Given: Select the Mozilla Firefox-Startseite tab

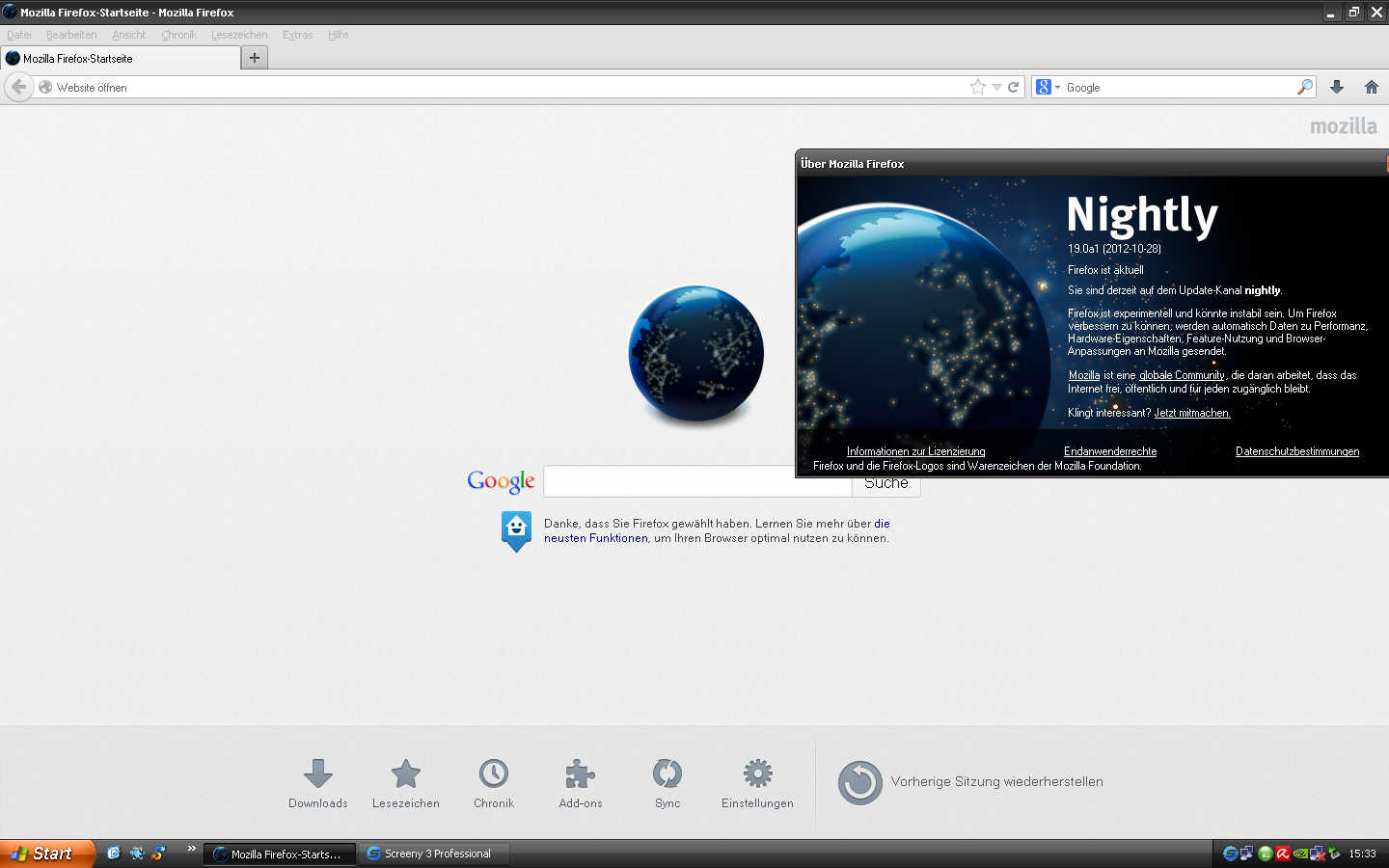Looking at the screenshot, I should [x=121, y=58].
